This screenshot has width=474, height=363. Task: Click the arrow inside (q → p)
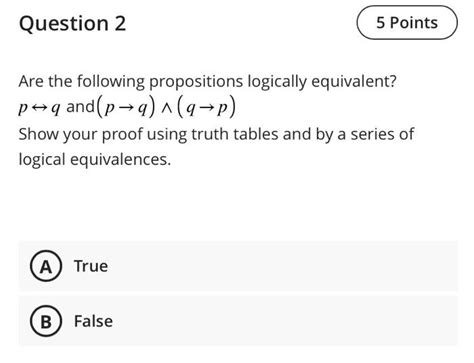pyautogui.click(x=206, y=108)
